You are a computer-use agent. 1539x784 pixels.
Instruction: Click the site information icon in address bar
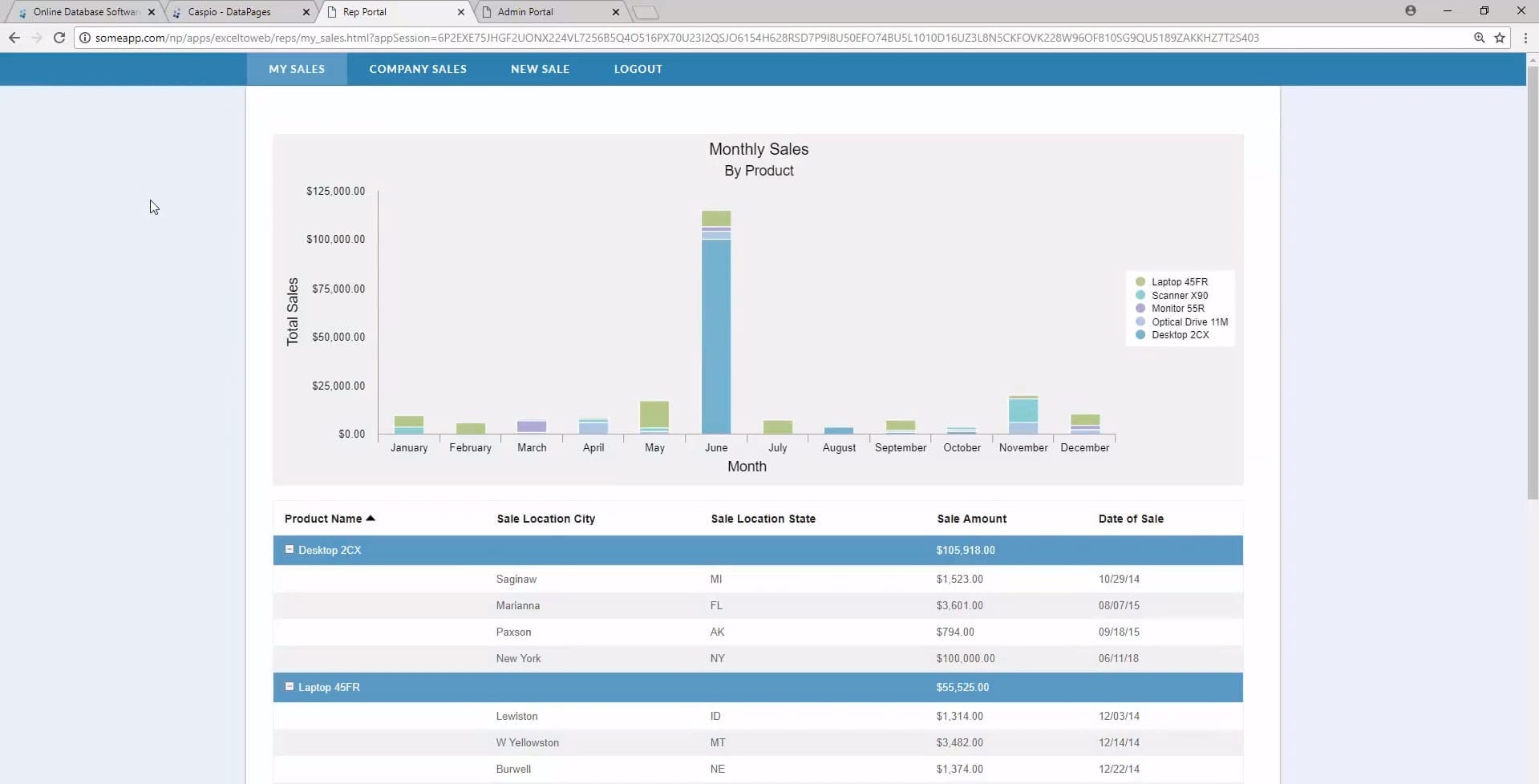tap(85, 38)
